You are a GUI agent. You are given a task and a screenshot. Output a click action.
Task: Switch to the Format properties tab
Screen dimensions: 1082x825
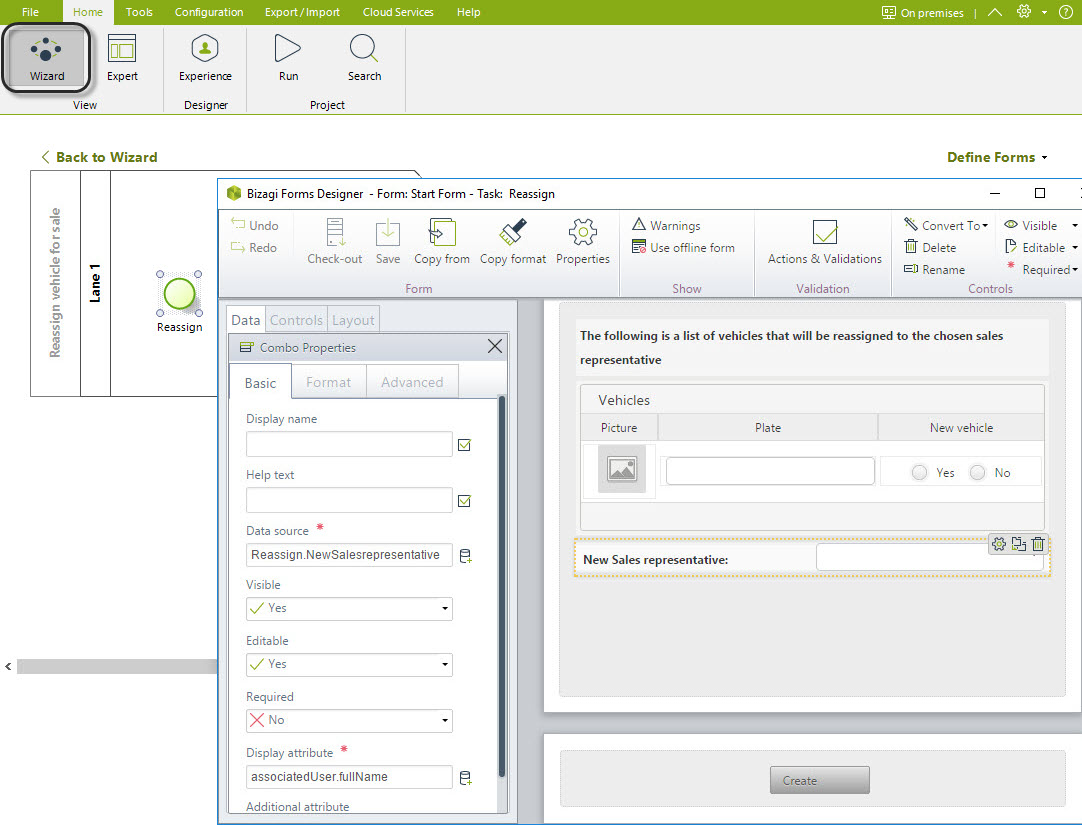[x=328, y=382]
